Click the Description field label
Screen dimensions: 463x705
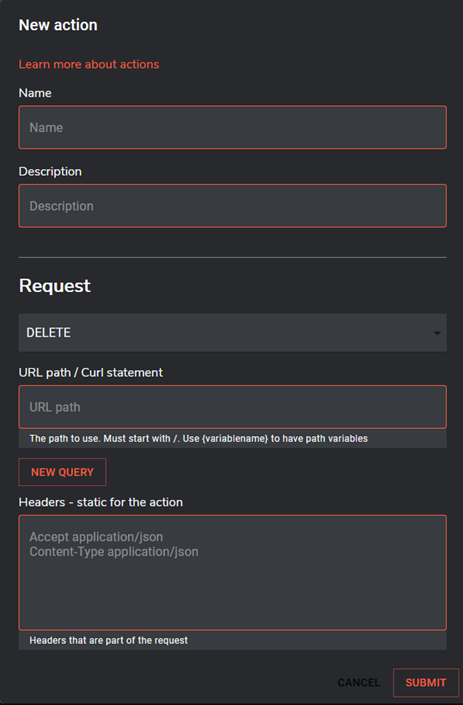click(x=50, y=172)
